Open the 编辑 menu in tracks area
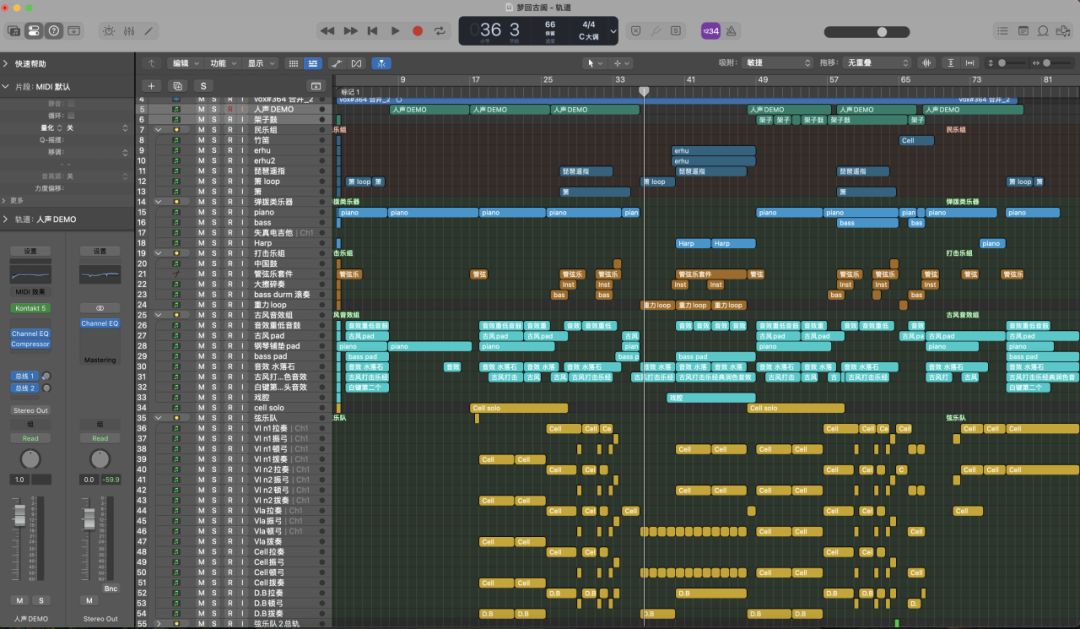The height and width of the screenshot is (629, 1080). click(185, 63)
